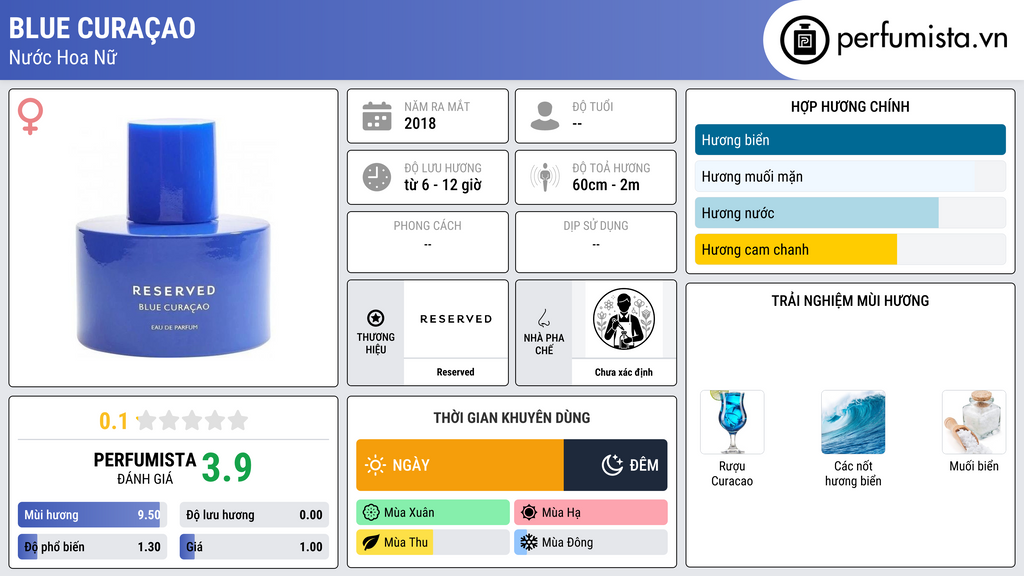Click the Perfumista đánh giá label
The height and width of the screenshot is (576, 1024).
pyautogui.click(x=145, y=468)
